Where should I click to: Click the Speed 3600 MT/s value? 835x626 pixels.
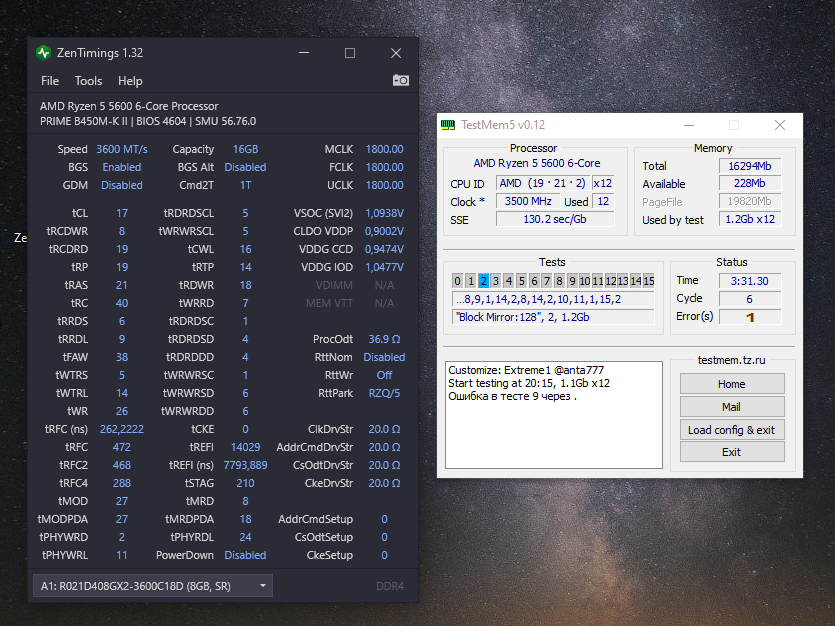[x=122, y=150]
